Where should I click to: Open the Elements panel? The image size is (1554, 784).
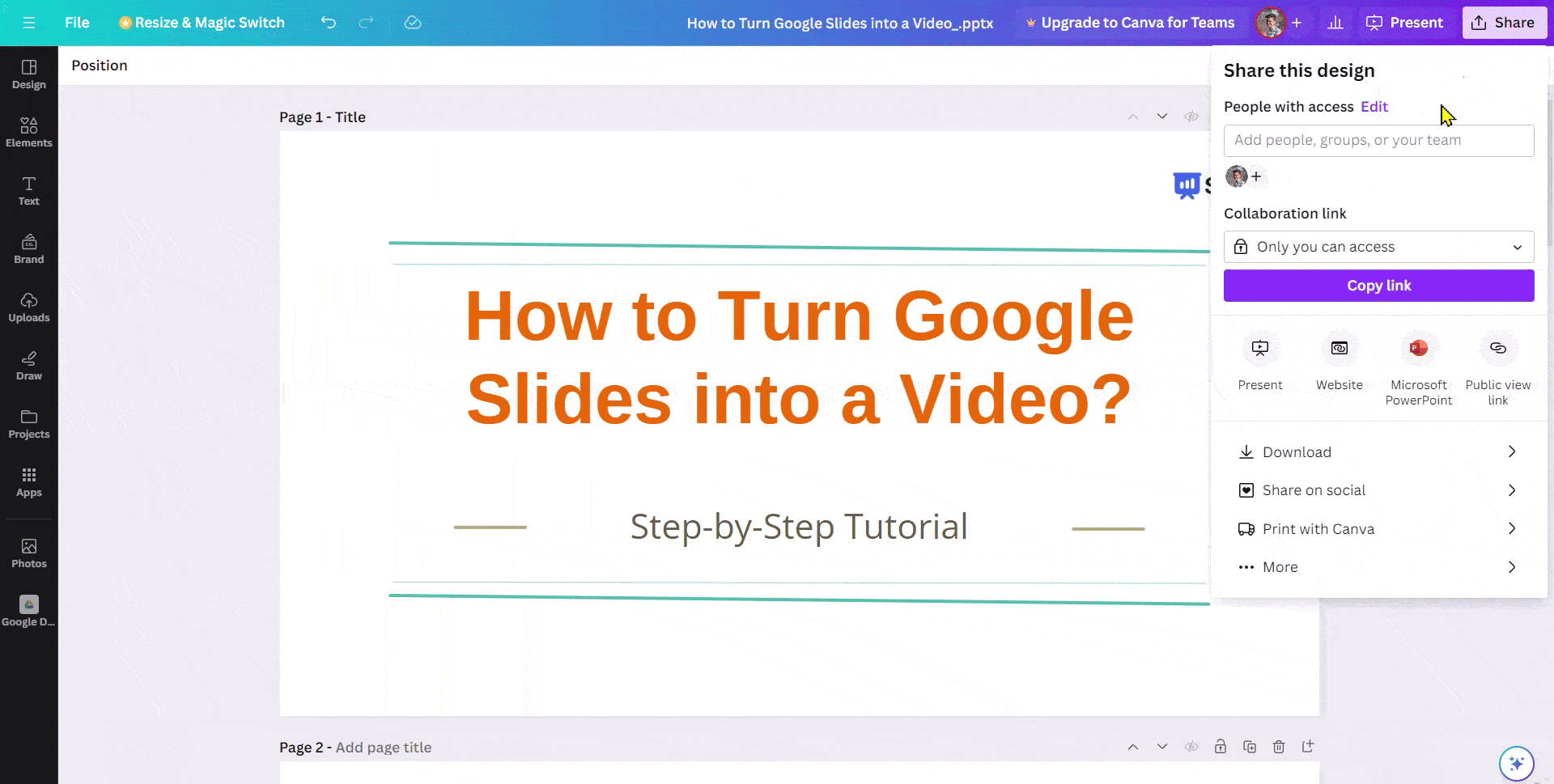click(29, 132)
